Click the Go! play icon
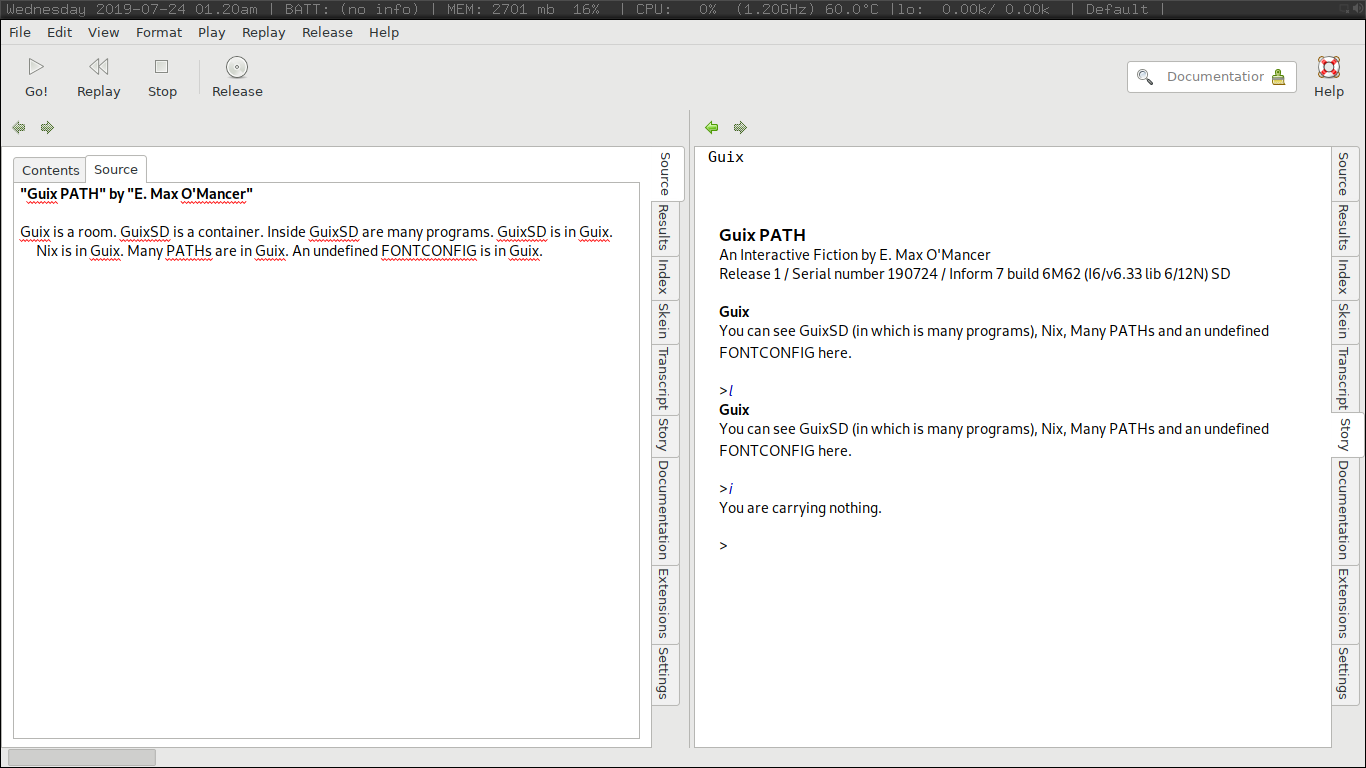 (x=37, y=67)
